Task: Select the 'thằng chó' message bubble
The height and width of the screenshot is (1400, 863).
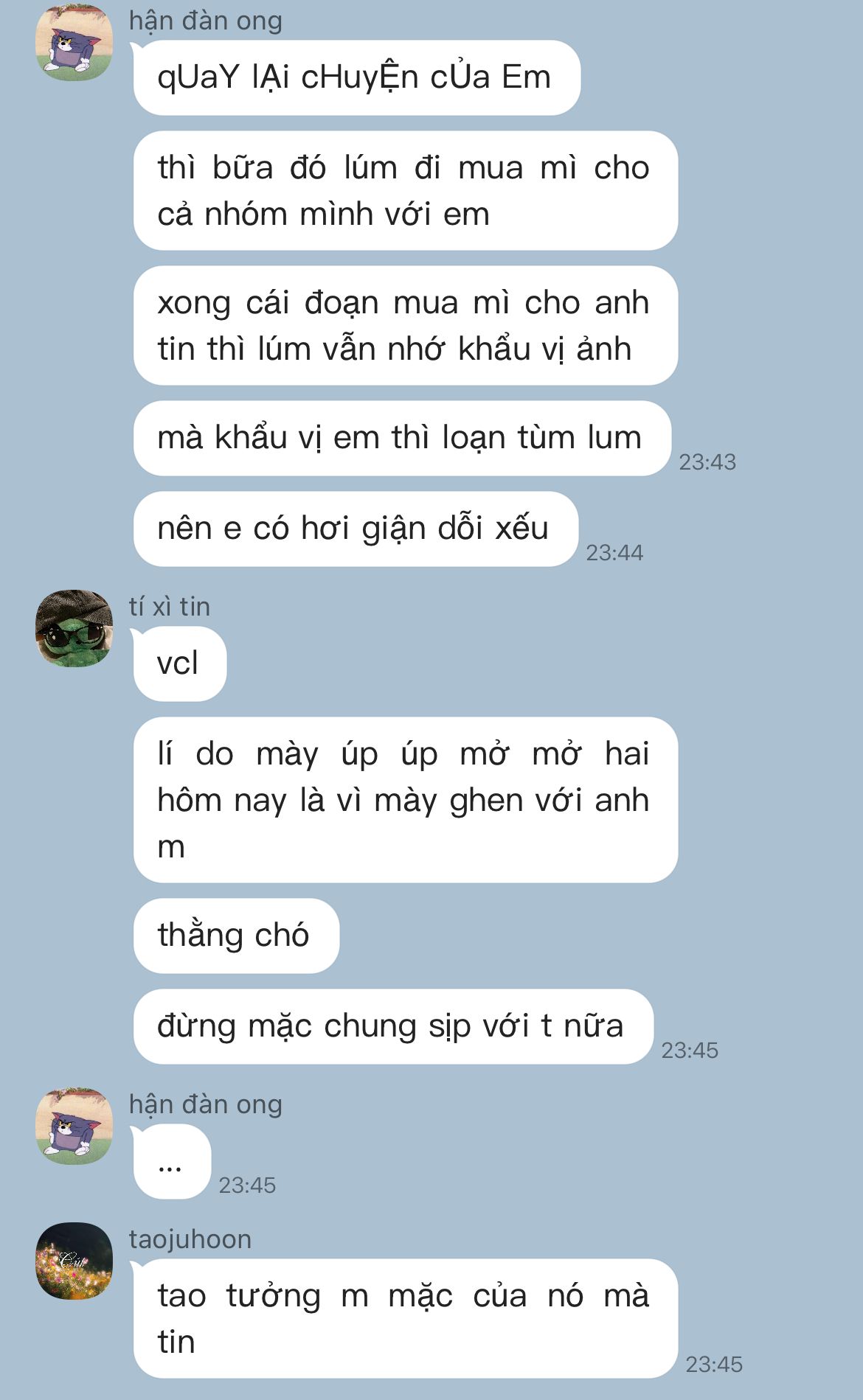Action: pos(236,936)
